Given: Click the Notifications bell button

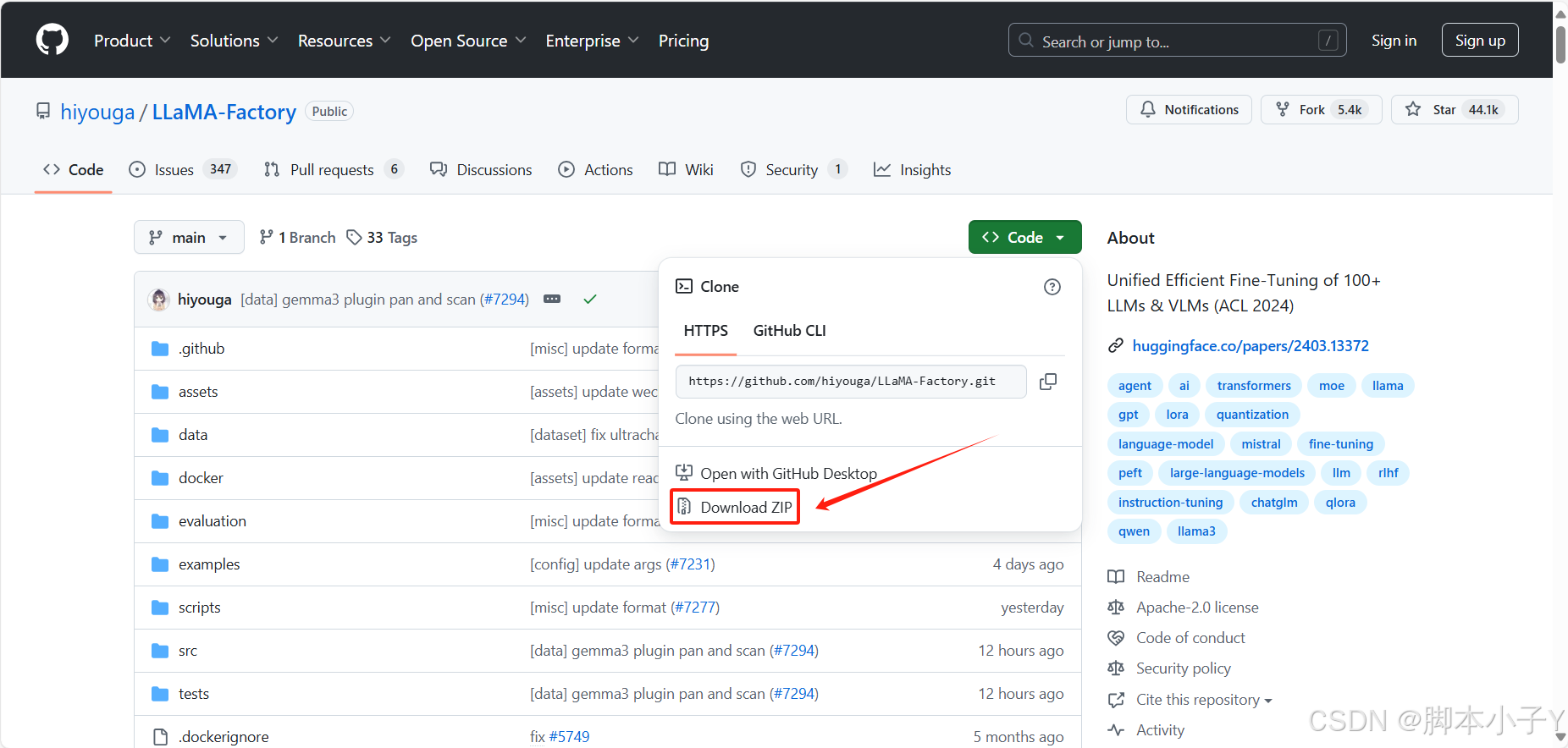Looking at the screenshot, I should pos(1189,110).
